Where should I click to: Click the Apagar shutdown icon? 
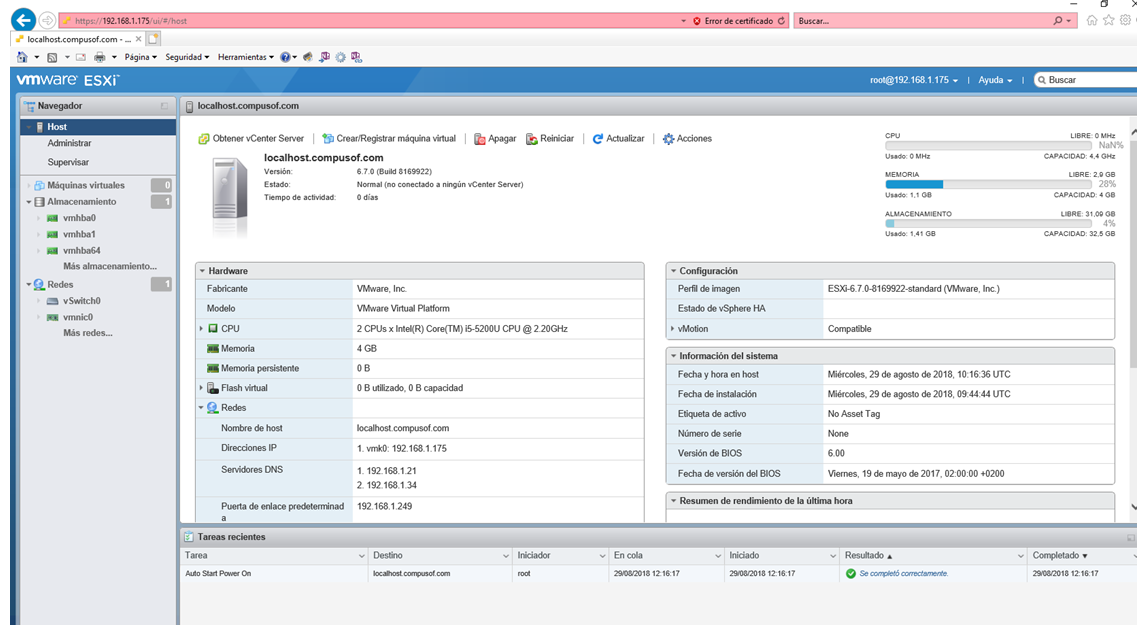pos(480,139)
